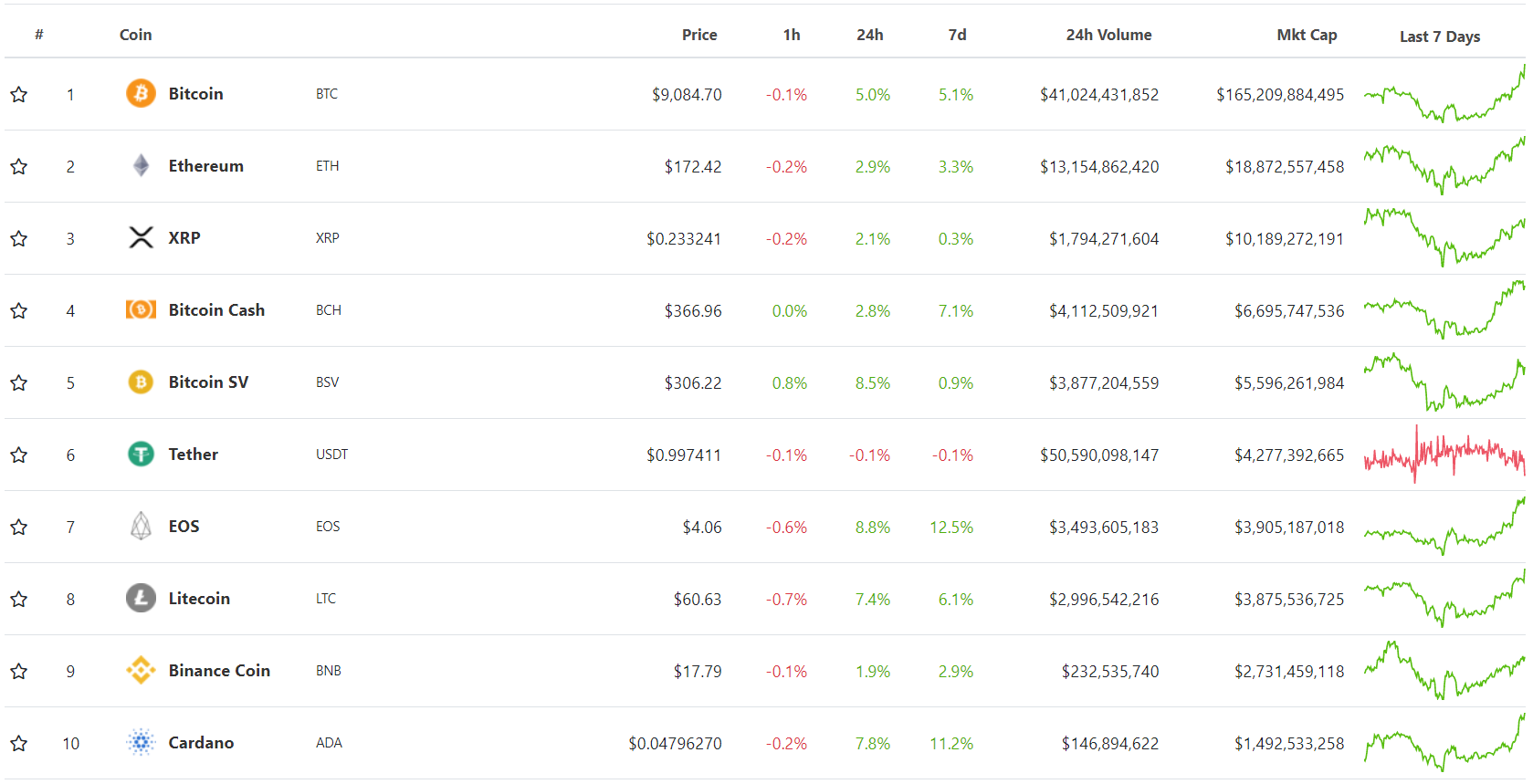The width and height of the screenshot is (1533, 784).
Task: View Ethereum's 7-day sparkline chart
Action: (x=1444, y=166)
